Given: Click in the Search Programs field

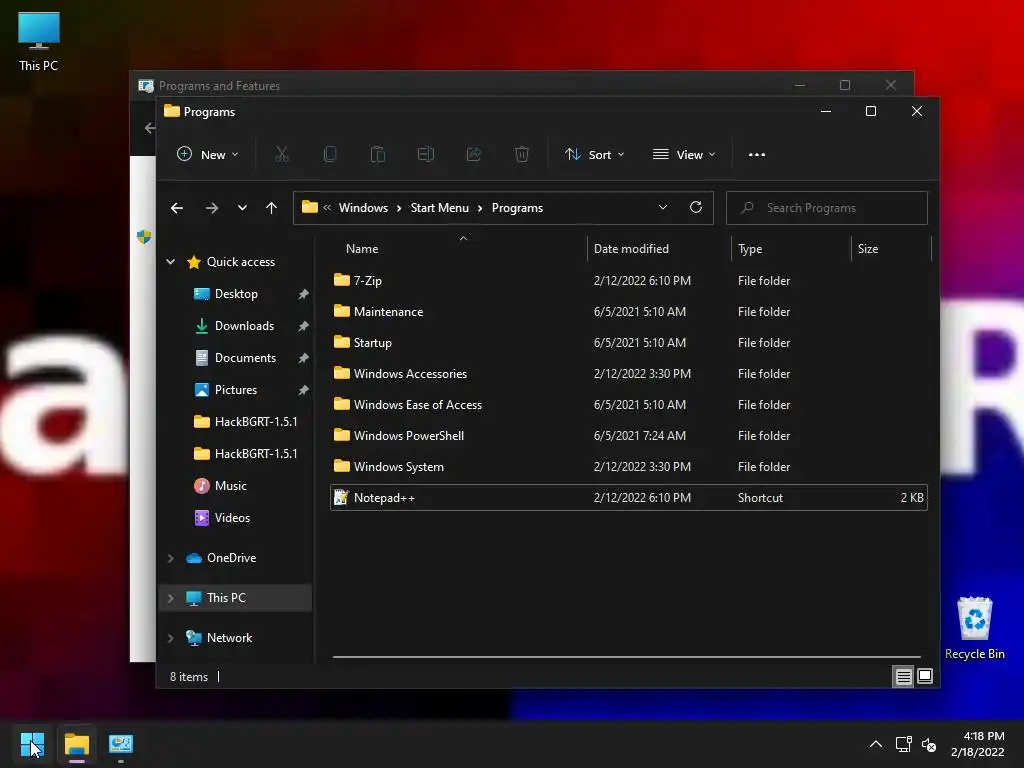Looking at the screenshot, I should (827, 208).
